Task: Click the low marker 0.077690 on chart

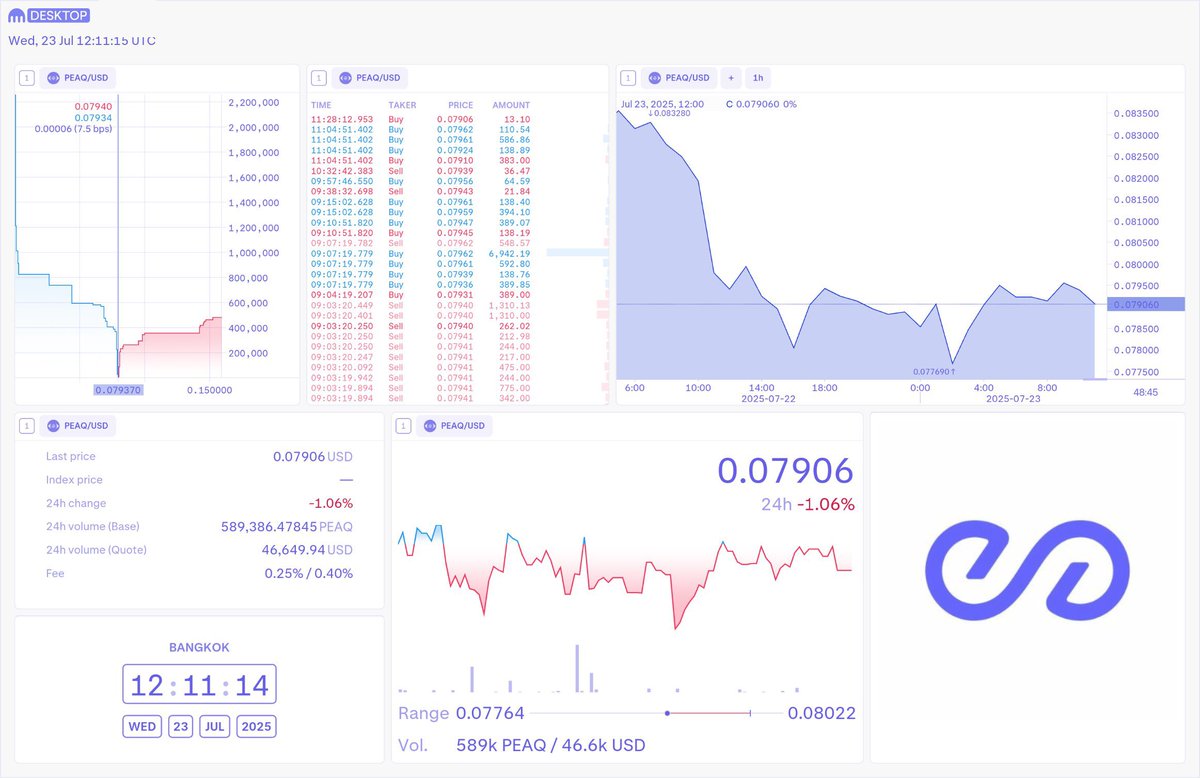Action: point(935,371)
